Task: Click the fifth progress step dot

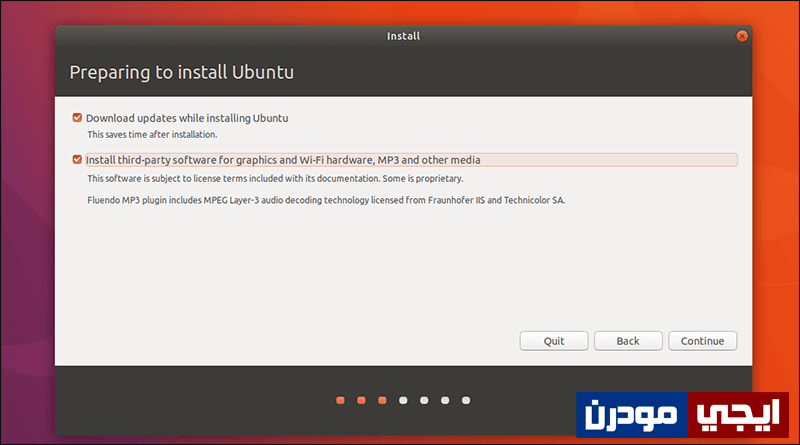Action: click(424, 401)
